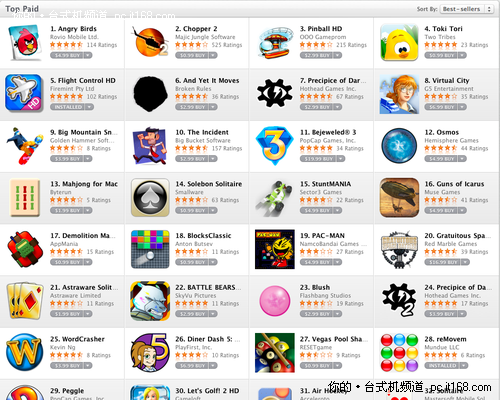Open the Angry Birds app icon
The image size is (500, 400).
point(25,43)
